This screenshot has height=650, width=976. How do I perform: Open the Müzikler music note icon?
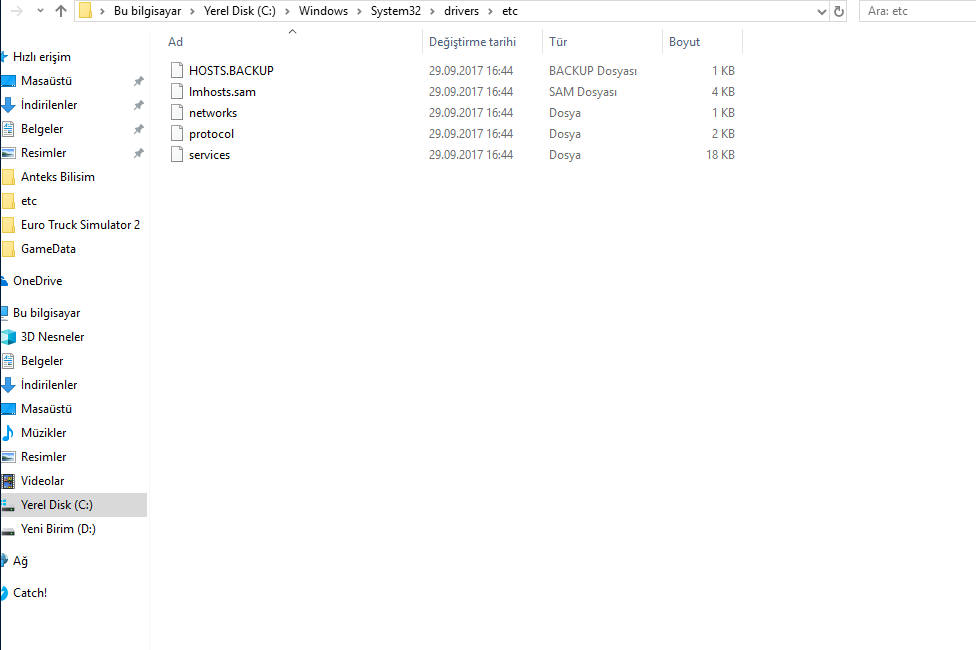tap(8, 433)
